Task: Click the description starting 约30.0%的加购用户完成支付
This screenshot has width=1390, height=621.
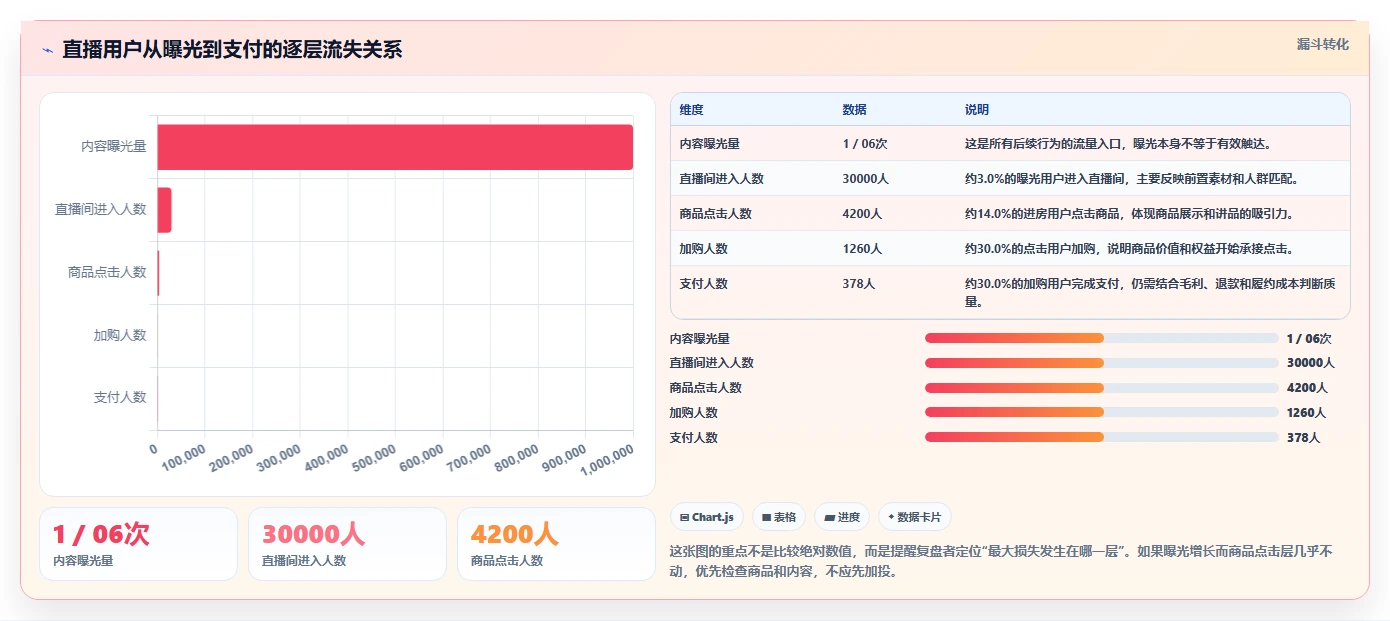Action: click(1150, 292)
